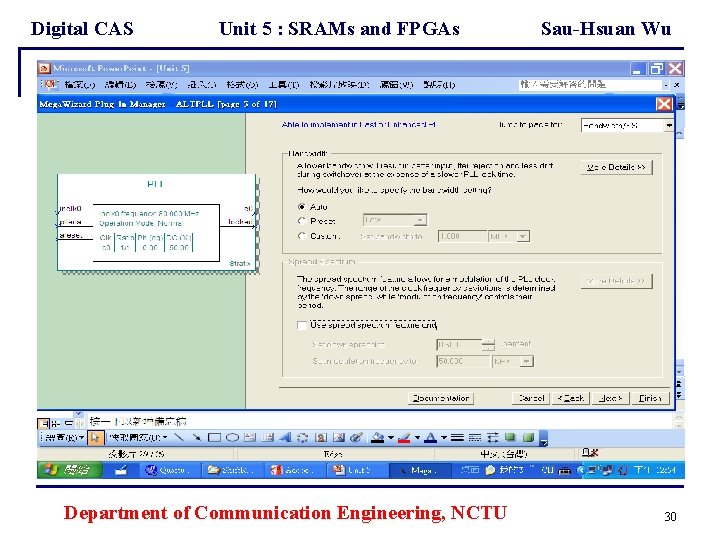
Task: Insert a vertical Text Box
Action: pos(268,438)
